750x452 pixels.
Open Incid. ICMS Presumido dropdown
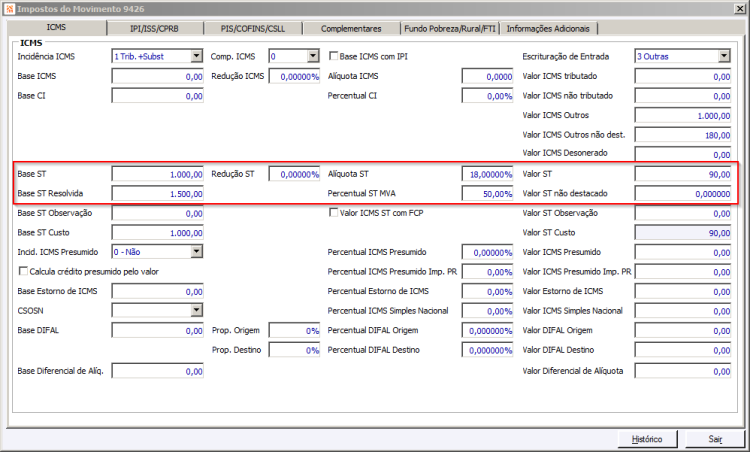[197, 252]
